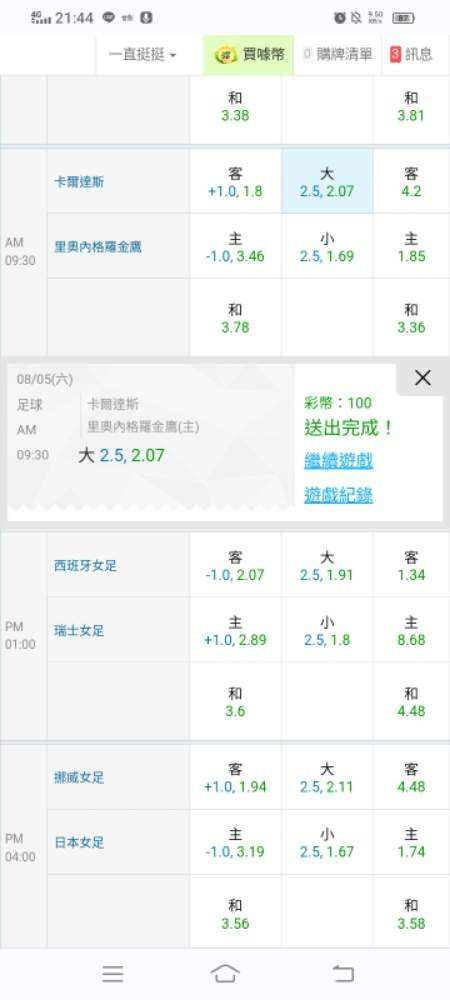Pick 主 8.68 odds for 瑞士女足
This screenshot has height=1000, width=450.
click(x=411, y=631)
